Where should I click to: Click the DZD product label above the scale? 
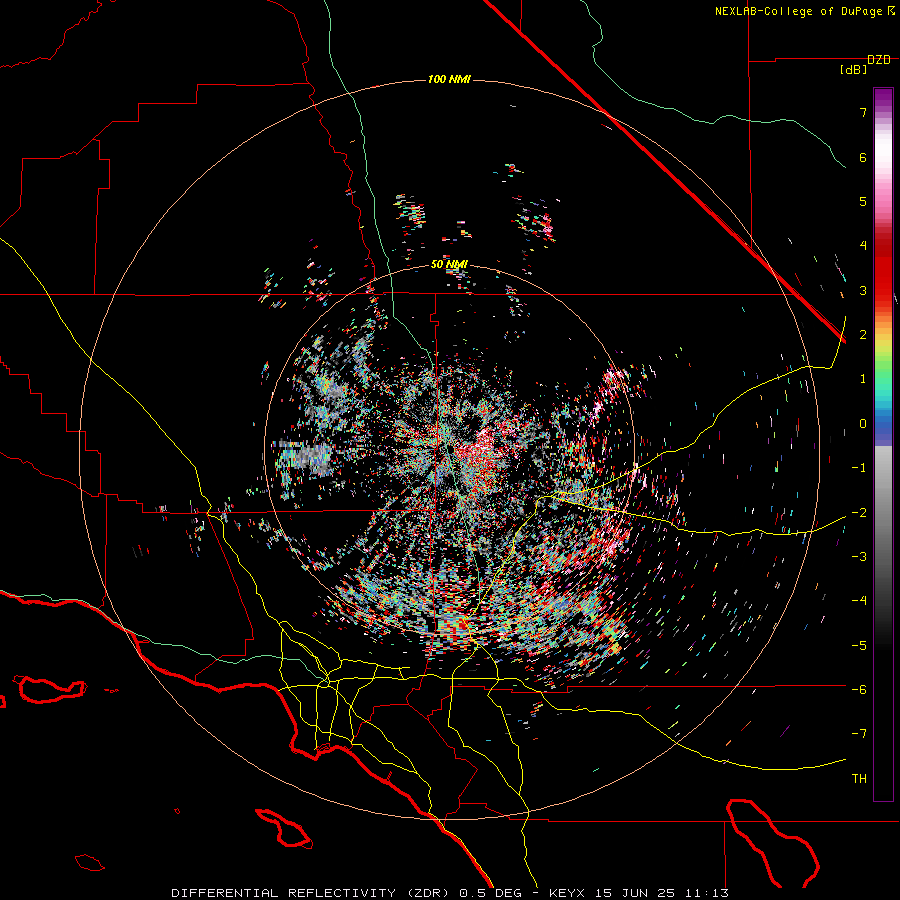coord(879,60)
